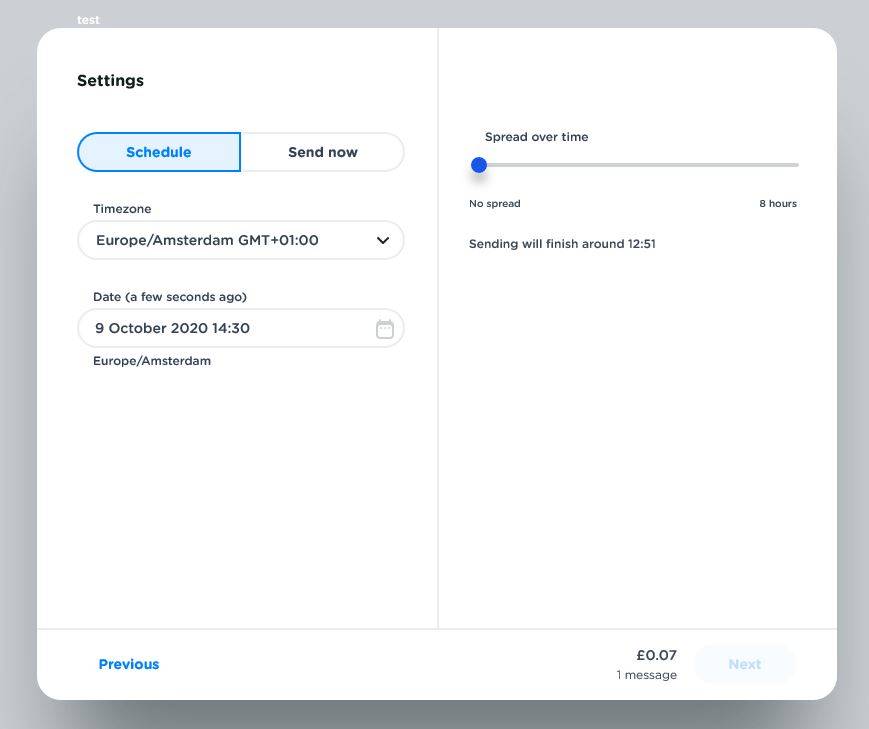869x729 pixels.
Task: Open the calendar date picker icon
Action: coord(385,329)
